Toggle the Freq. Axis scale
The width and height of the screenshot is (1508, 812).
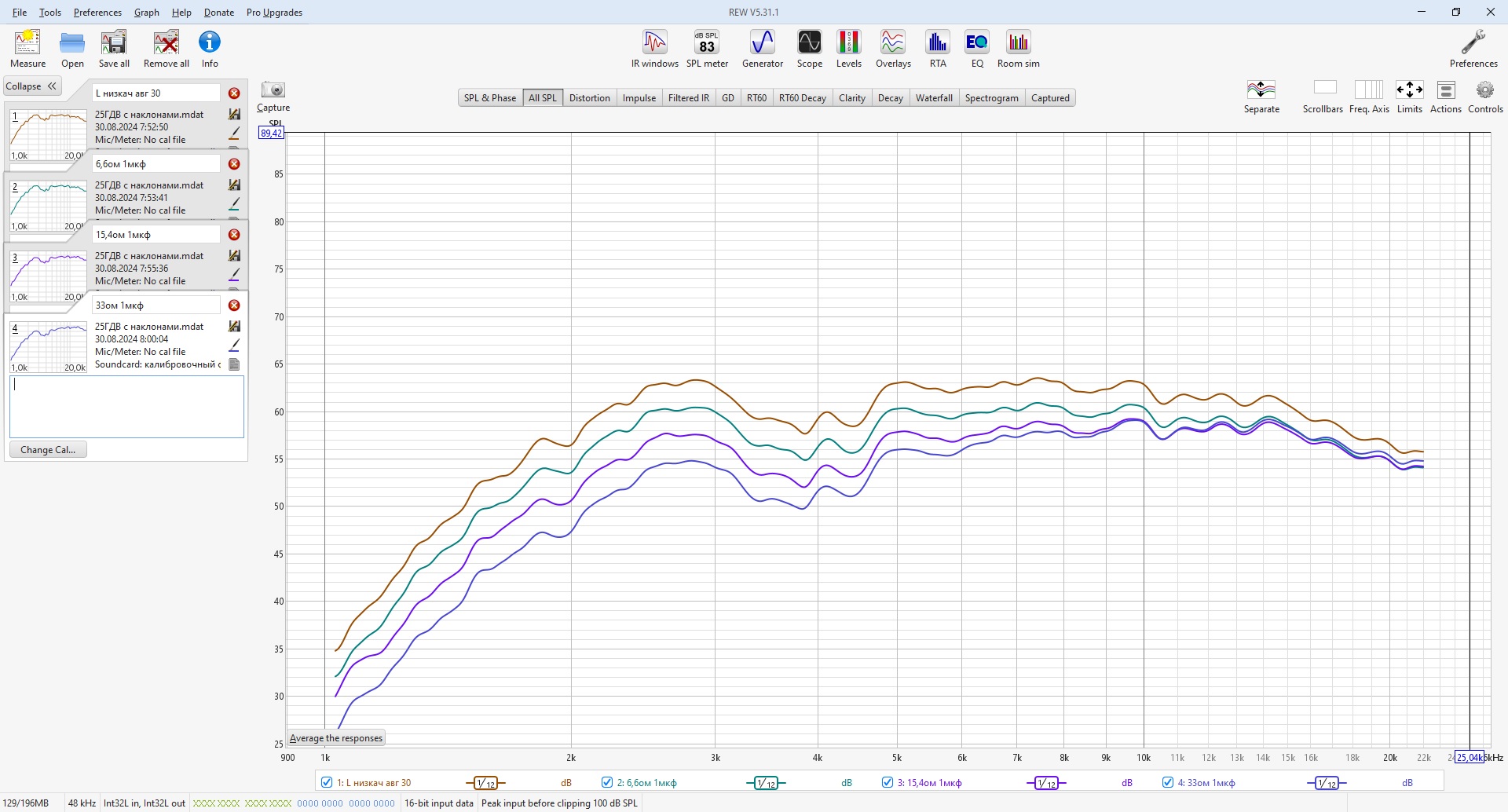pos(1369,97)
